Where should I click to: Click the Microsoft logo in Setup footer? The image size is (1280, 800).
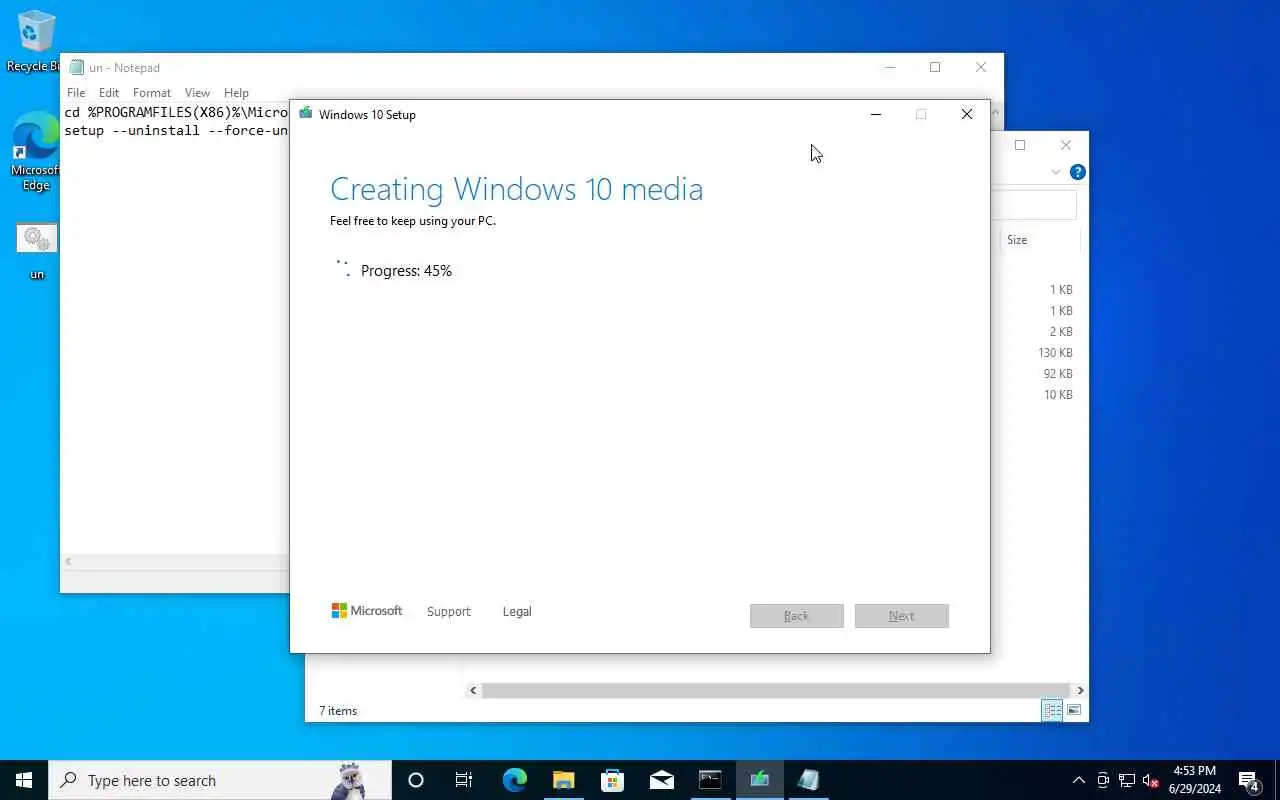367,610
